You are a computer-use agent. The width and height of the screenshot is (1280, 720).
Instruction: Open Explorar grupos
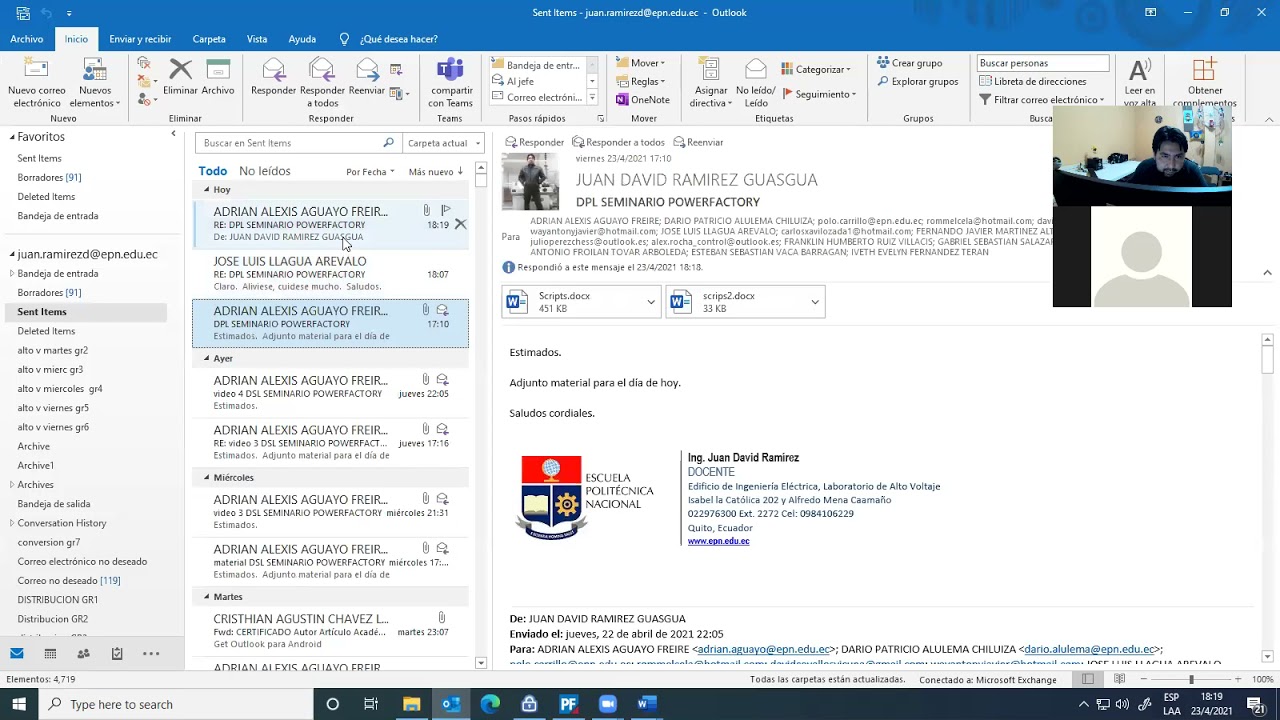[917, 82]
